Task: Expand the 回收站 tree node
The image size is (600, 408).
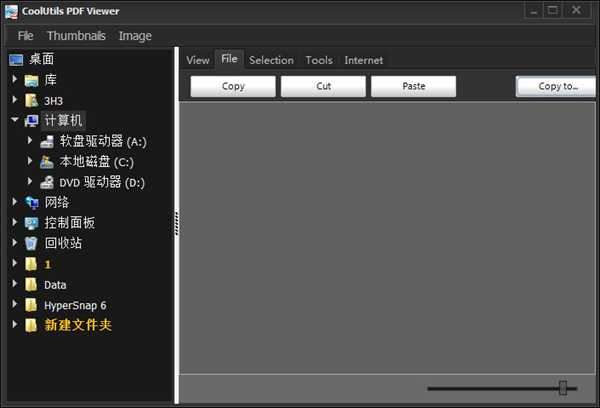Action: (15, 242)
